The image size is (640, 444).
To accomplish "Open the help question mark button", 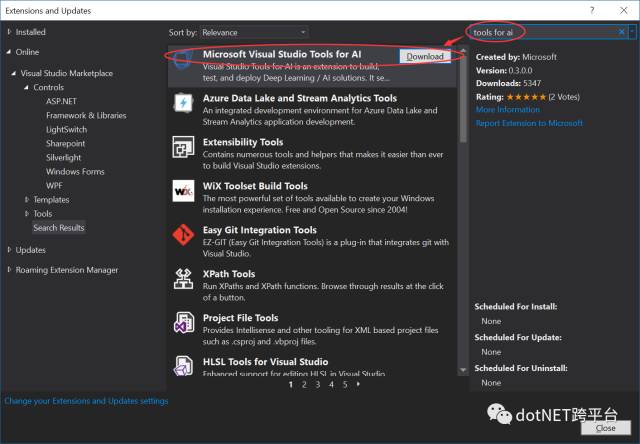I will [592, 11].
